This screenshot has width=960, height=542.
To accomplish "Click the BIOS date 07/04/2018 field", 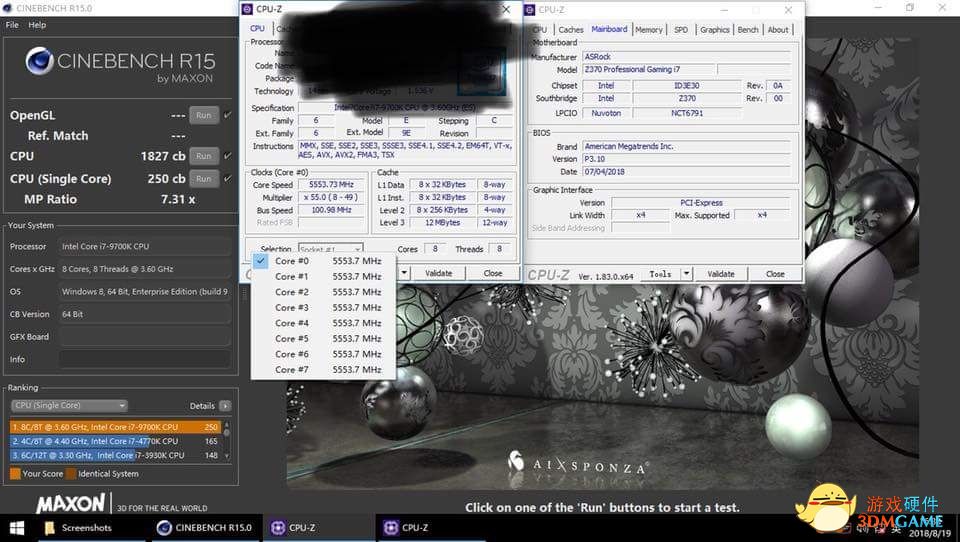I will (x=686, y=171).
